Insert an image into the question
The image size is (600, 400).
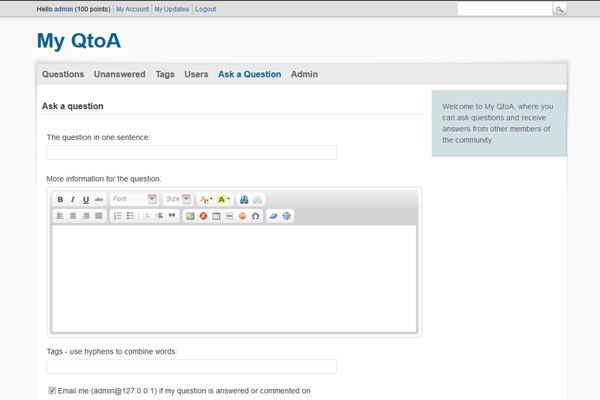[190, 216]
